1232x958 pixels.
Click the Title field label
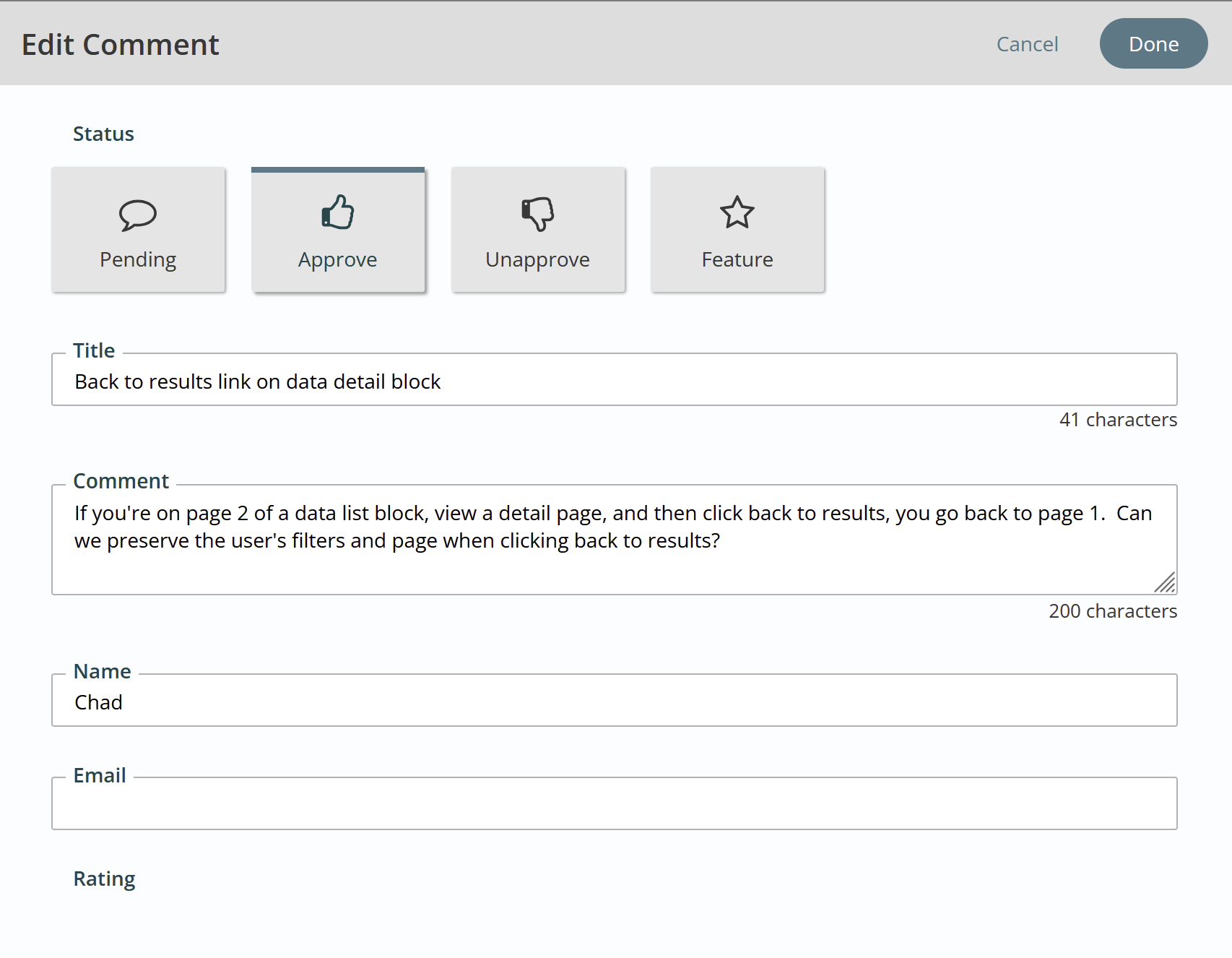(x=94, y=350)
